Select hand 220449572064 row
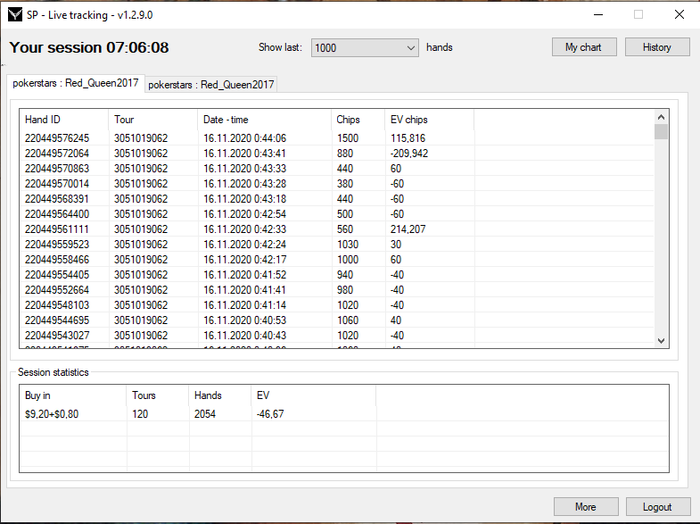 tap(337, 154)
